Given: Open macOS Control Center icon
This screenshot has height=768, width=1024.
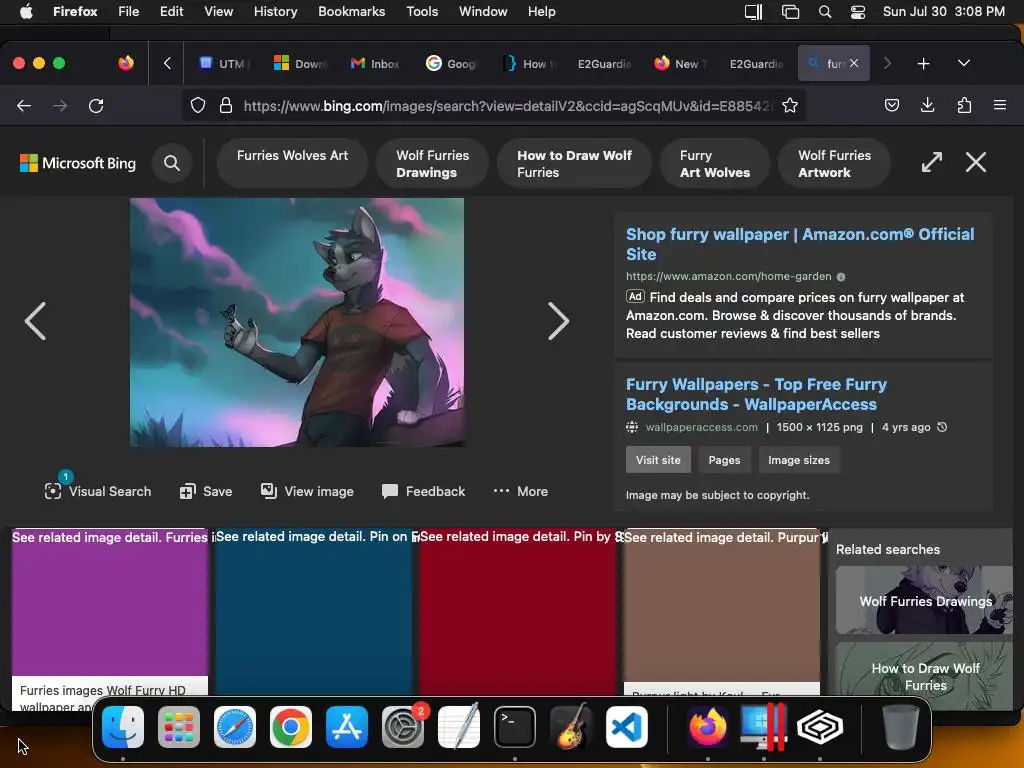Looking at the screenshot, I should click(857, 12).
